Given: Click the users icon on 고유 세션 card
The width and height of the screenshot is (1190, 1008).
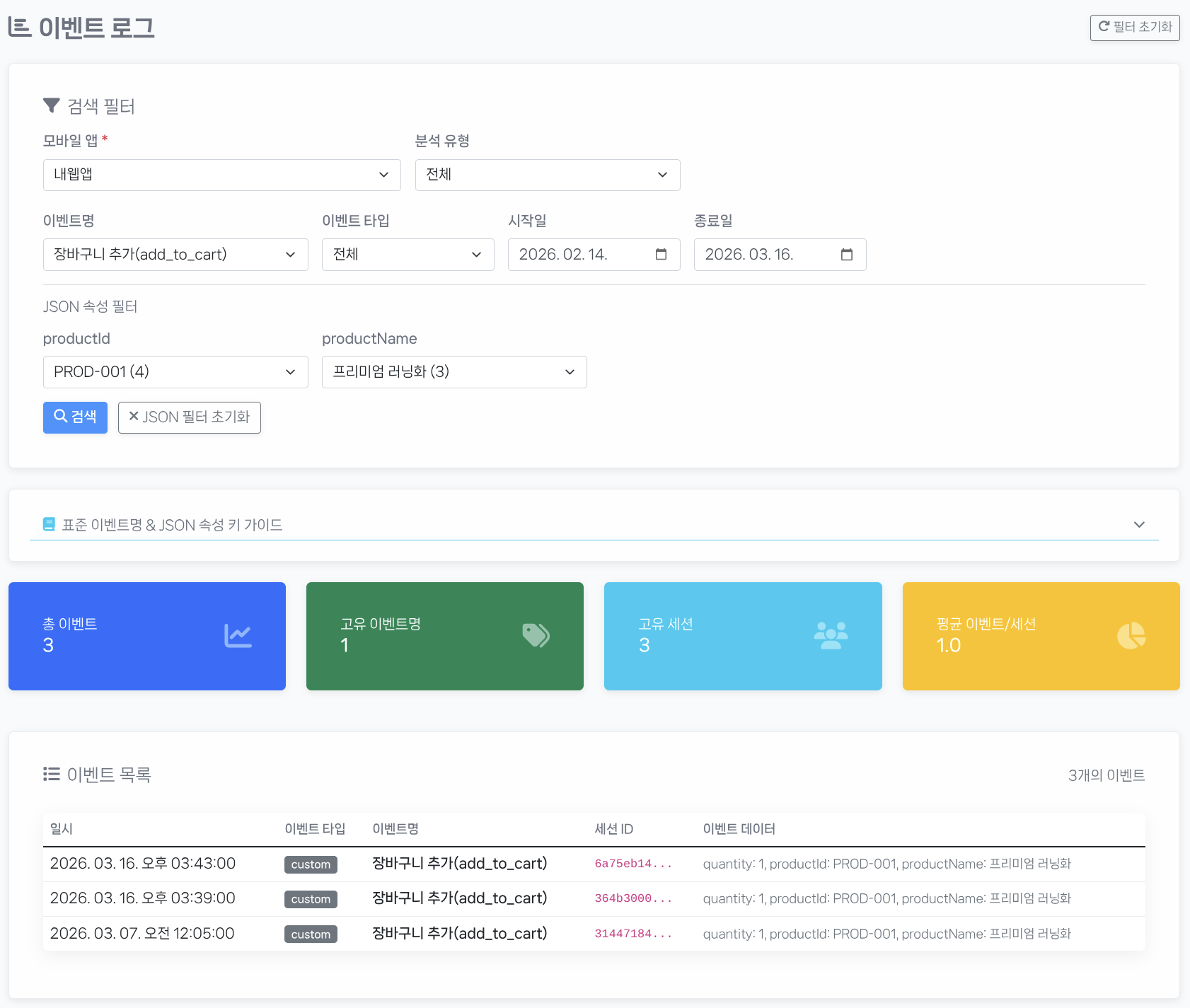Looking at the screenshot, I should 831,635.
